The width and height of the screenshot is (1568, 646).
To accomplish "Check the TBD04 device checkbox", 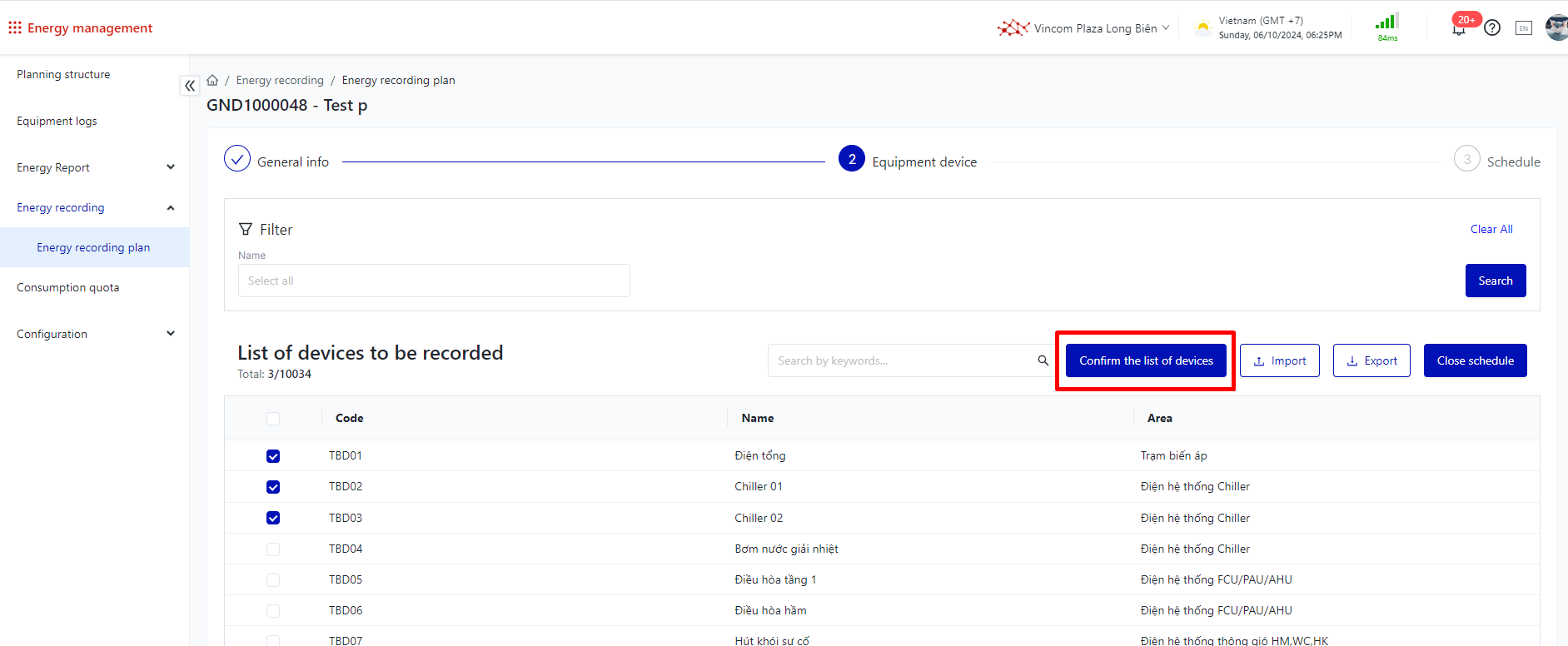I will tap(273, 549).
